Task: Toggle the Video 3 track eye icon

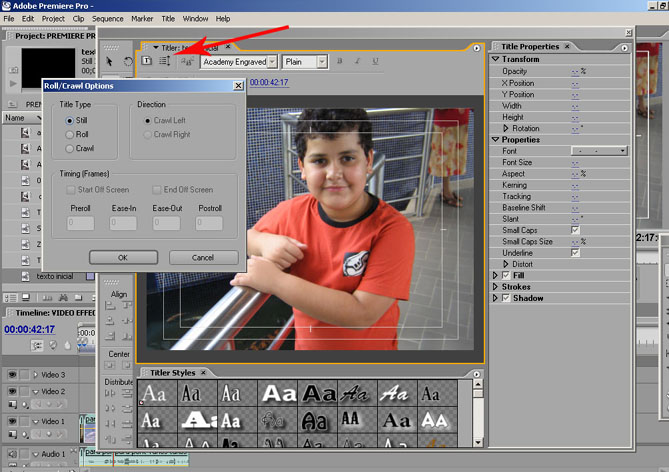Action: [x=13, y=374]
